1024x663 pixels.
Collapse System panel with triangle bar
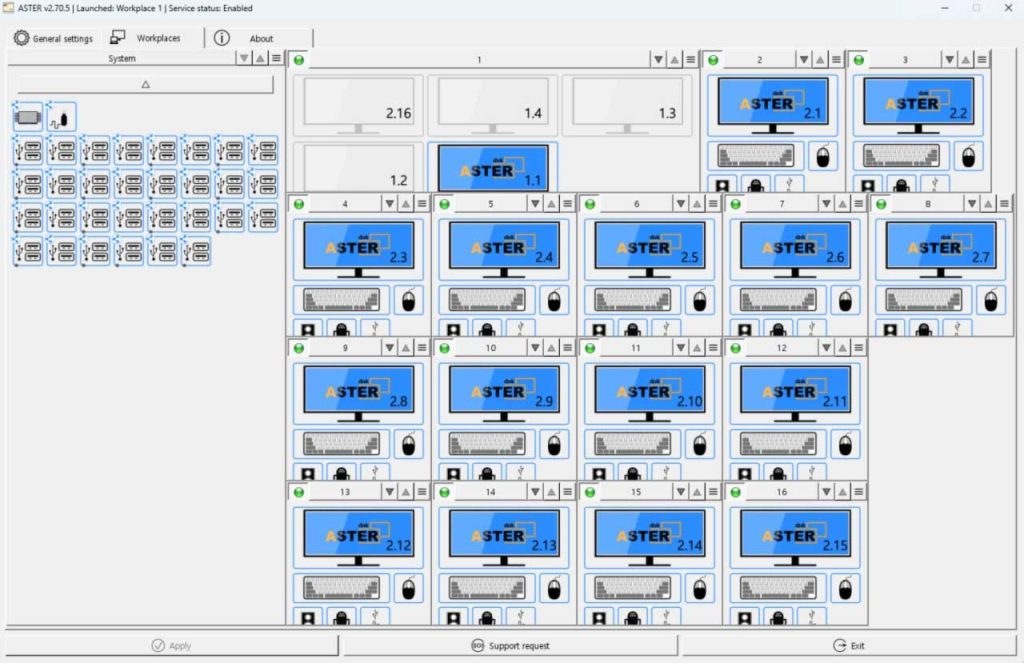point(145,84)
